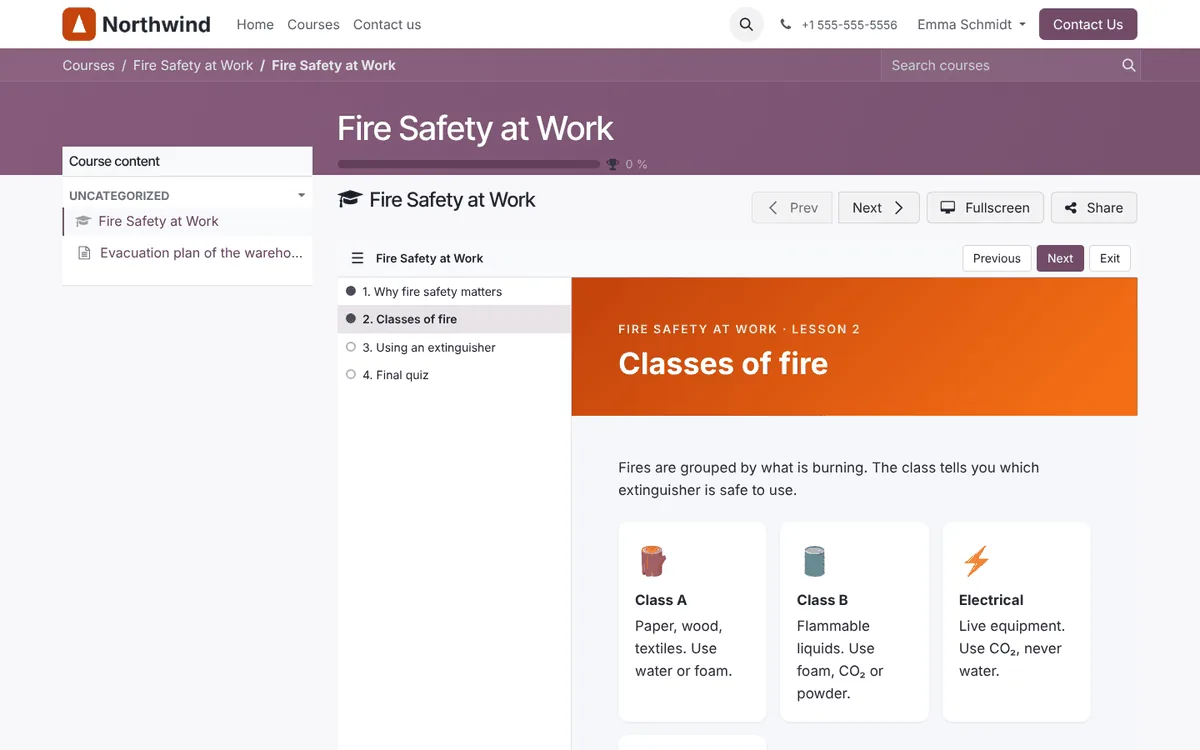Click the Electrical lightning bolt icon

tap(976, 560)
